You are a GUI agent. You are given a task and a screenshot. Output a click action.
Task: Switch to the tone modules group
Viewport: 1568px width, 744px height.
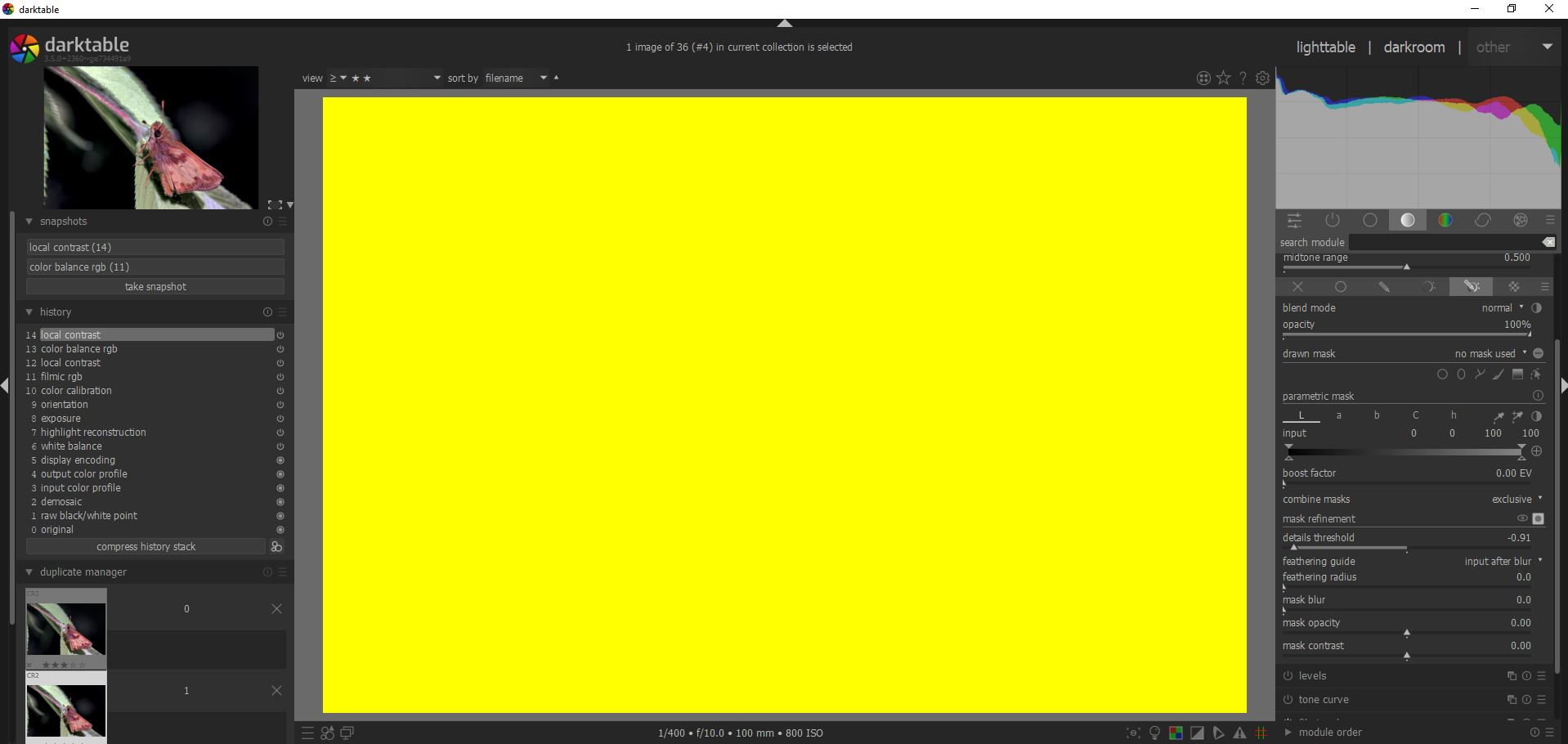(1408, 221)
